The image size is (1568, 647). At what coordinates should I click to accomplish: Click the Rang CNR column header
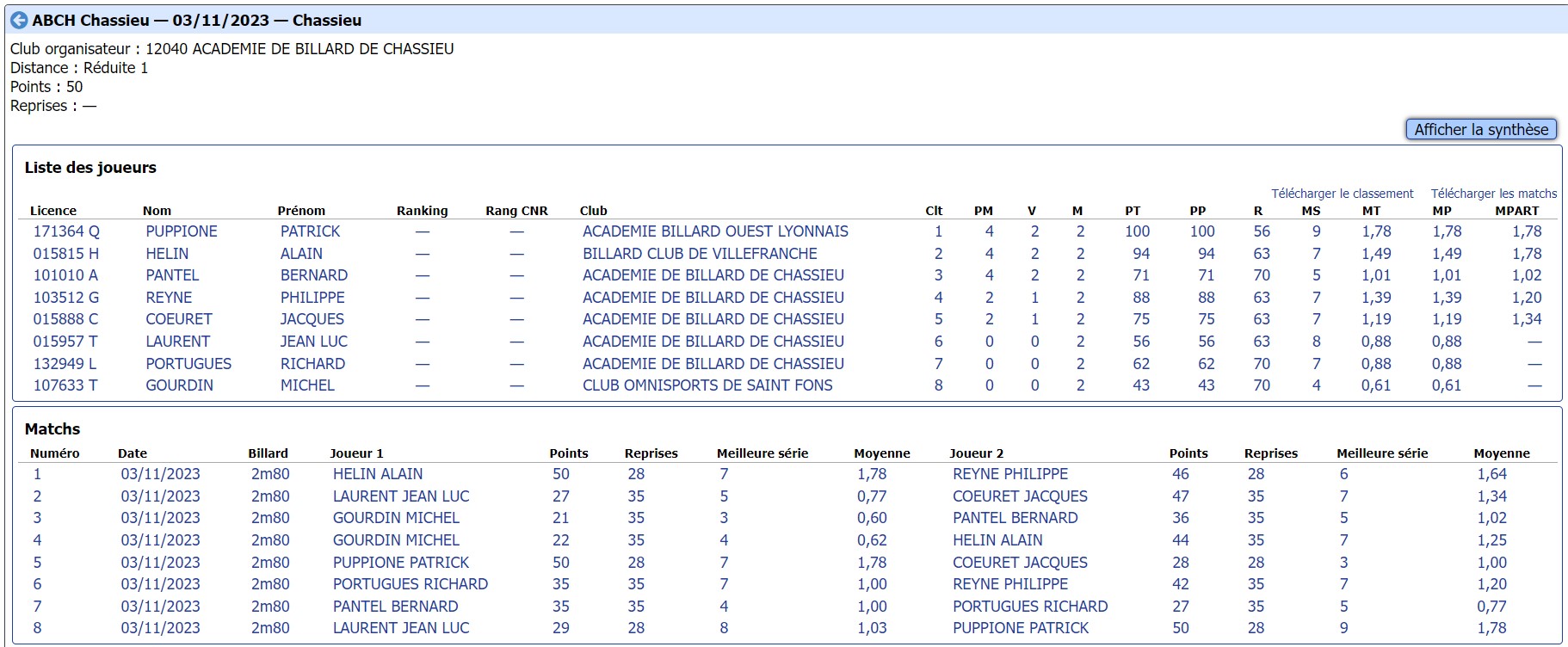tap(516, 211)
